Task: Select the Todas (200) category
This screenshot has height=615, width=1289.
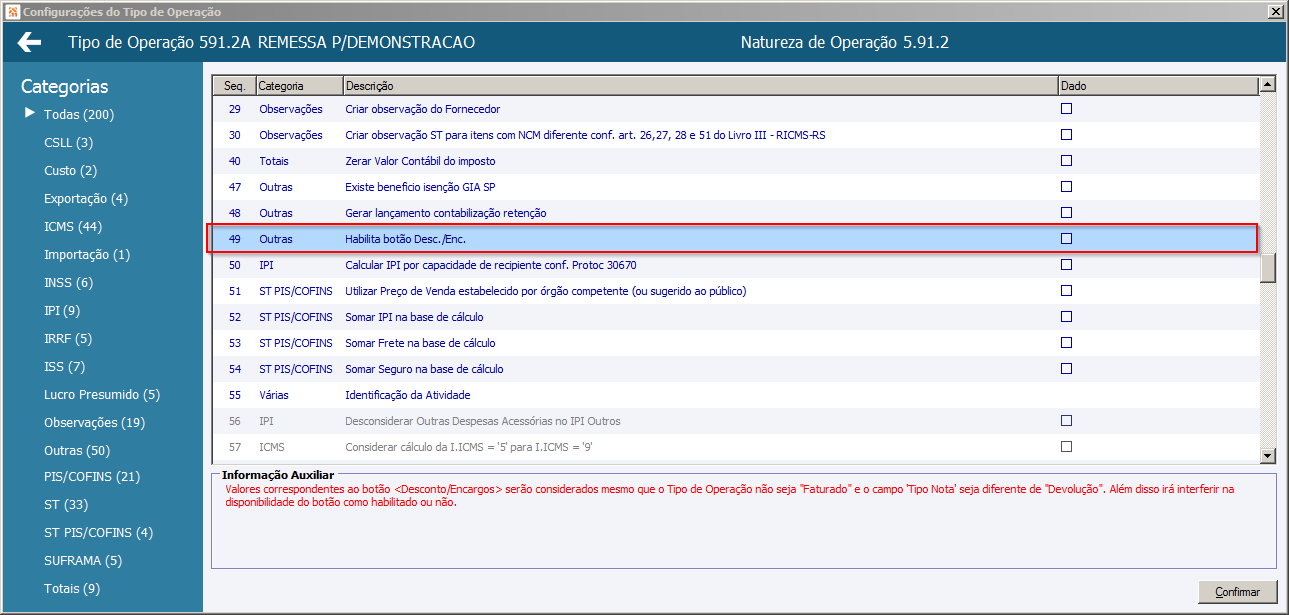Action: [x=79, y=114]
